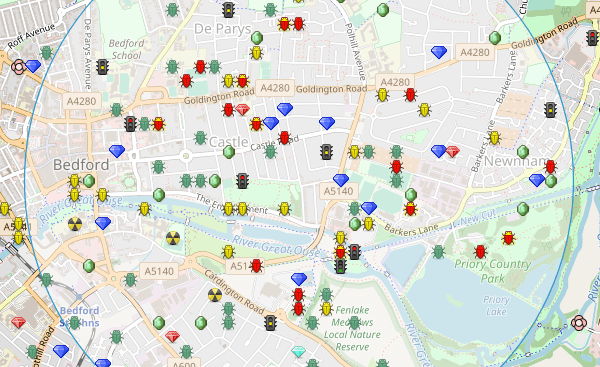Select the blue diamond left of upper-right A4280
This screenshot has width=600, height=367.
click(x=439, y=52)
